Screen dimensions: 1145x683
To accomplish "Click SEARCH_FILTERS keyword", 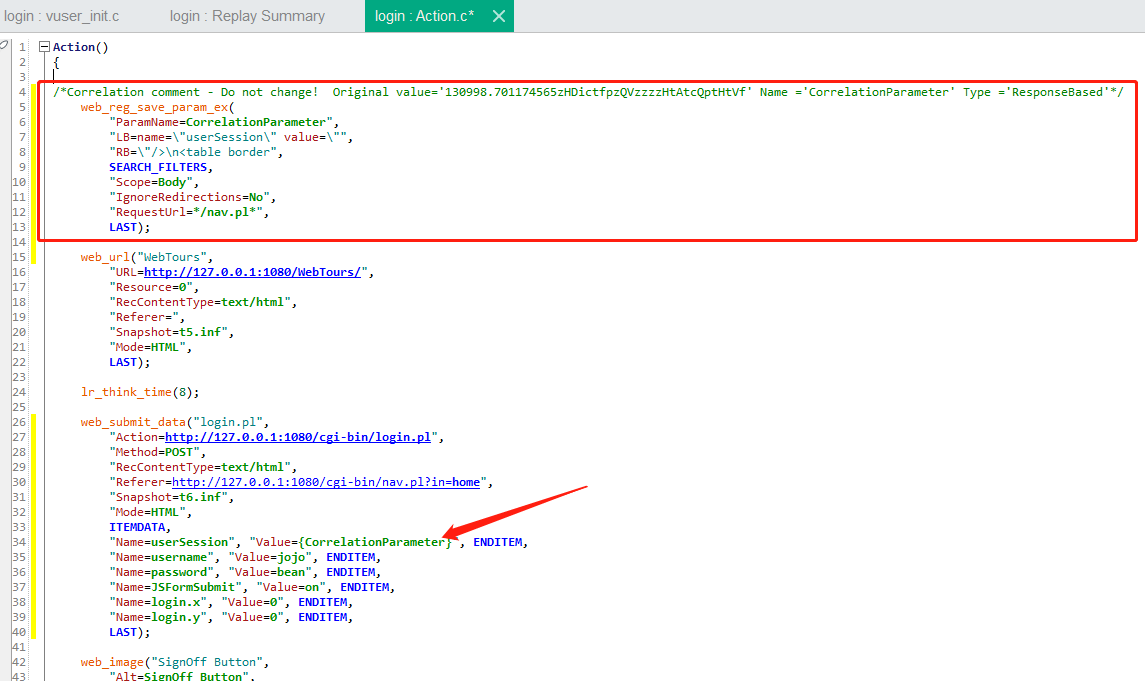I will point(158,167).
